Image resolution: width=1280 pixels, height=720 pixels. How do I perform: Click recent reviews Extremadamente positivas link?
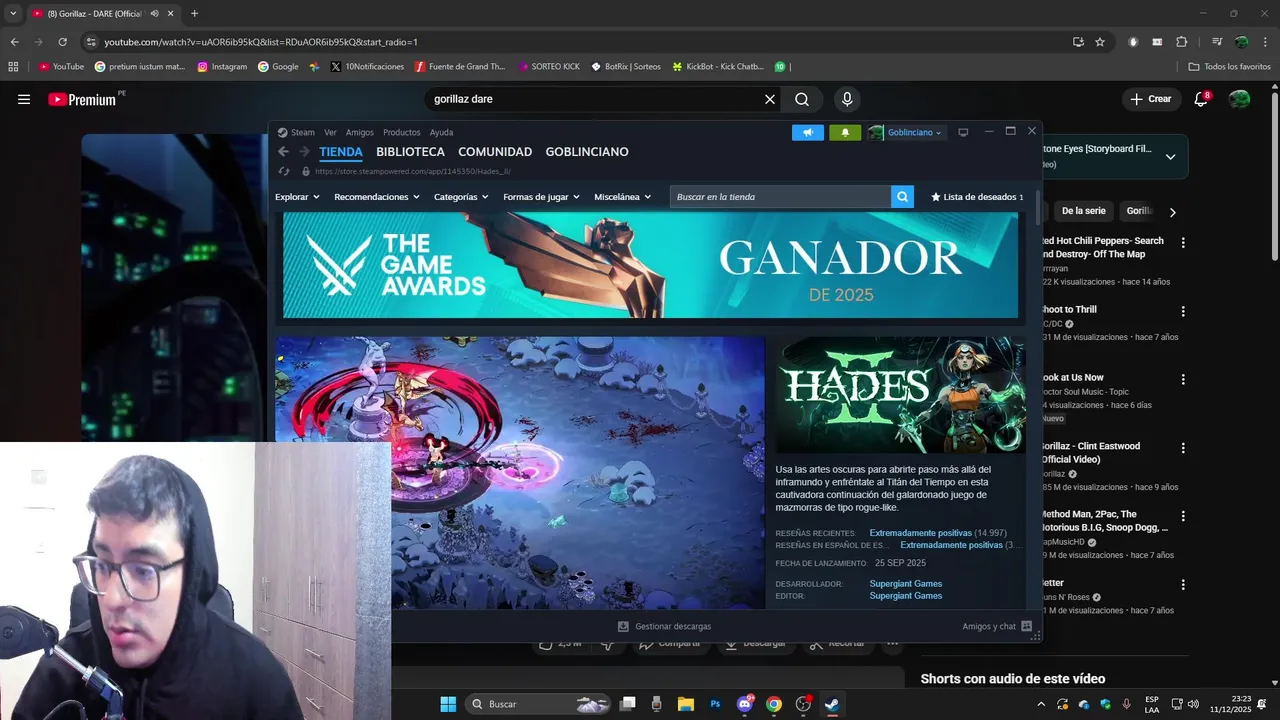[x=920, y=533]
